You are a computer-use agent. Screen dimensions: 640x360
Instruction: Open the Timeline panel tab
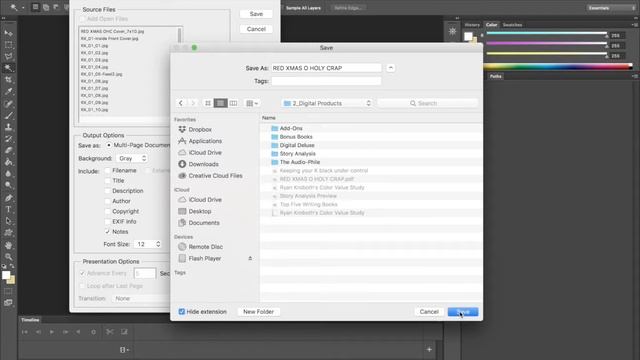[x=30, y=320]
